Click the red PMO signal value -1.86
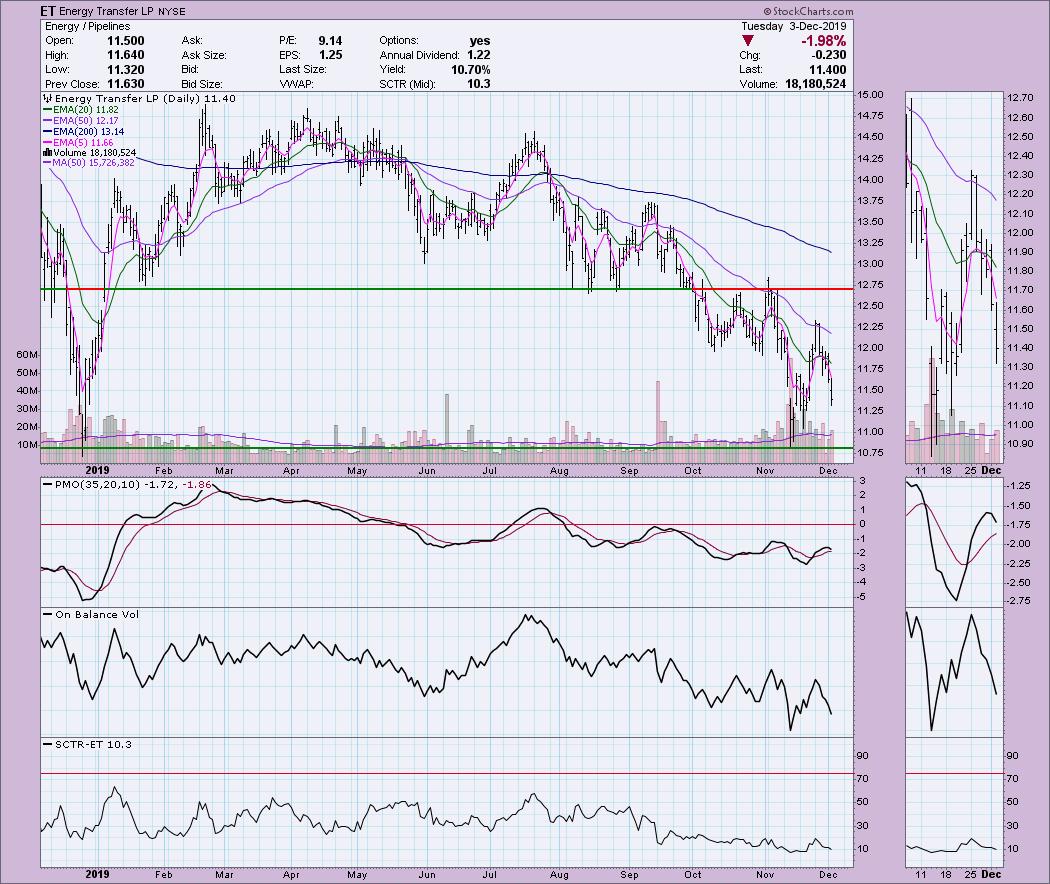 pyautogui.click(x=196, y=484)
